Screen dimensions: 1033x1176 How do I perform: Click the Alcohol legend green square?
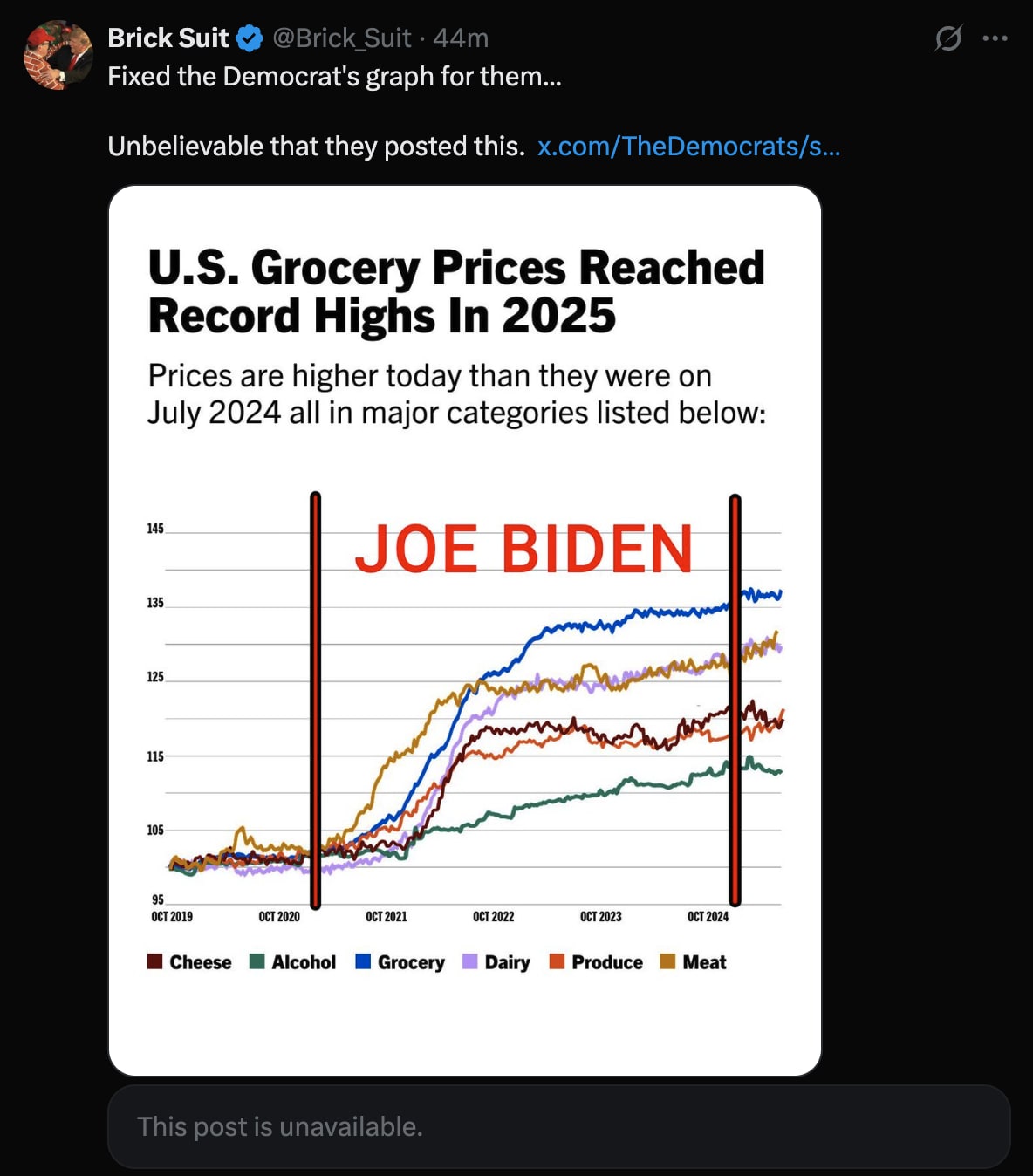click(x=257, y=961)
